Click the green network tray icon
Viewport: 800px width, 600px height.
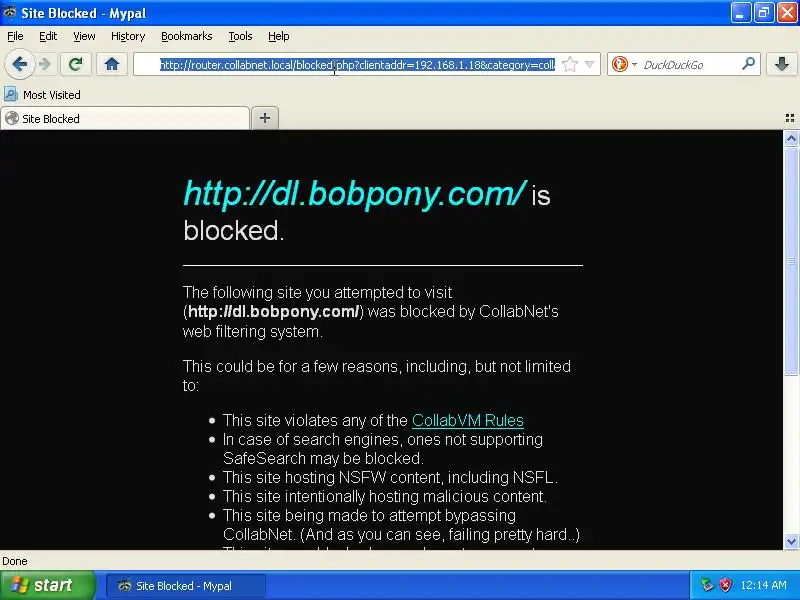click(x=707, y=585)
